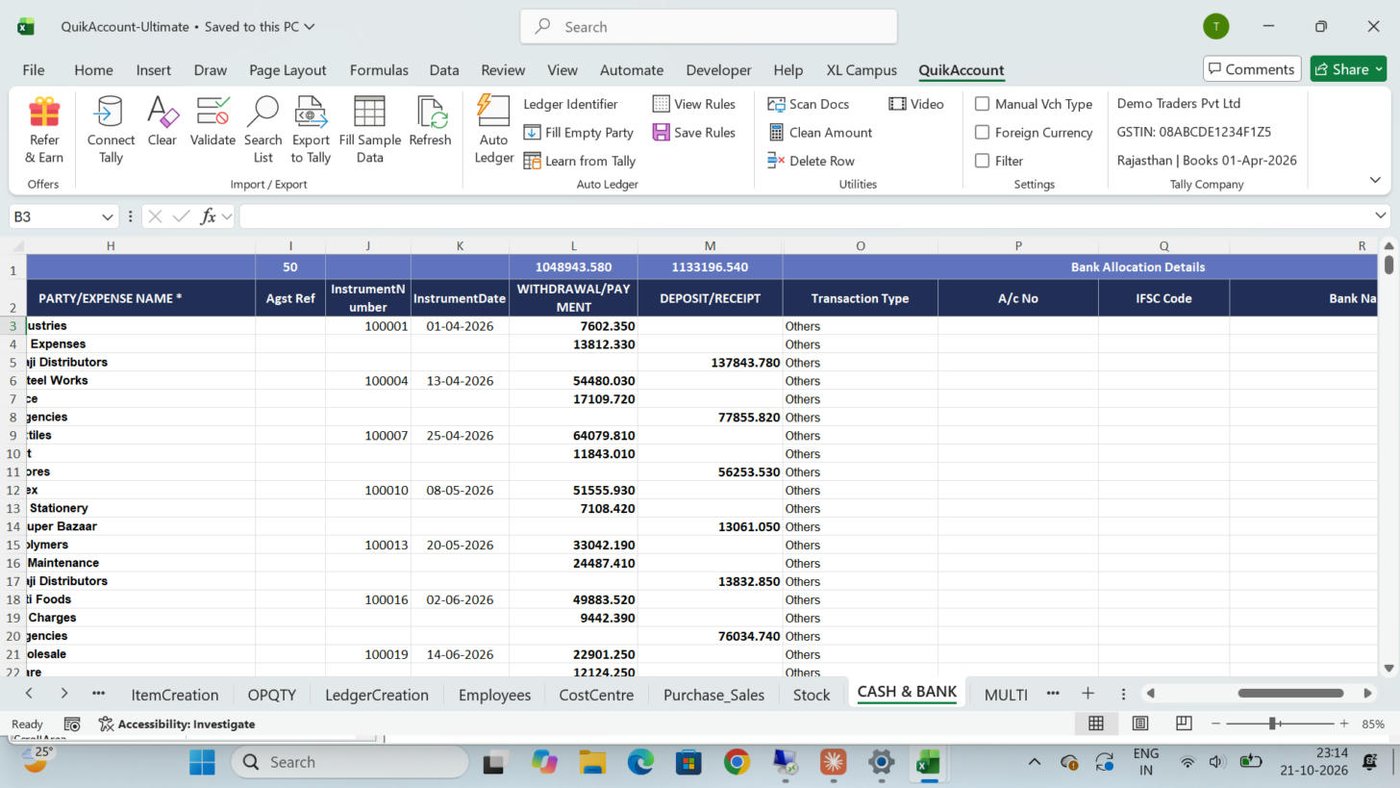1400x788 pixels.
Task: Tick the Filter checkbox
Action: pos(982,161)
